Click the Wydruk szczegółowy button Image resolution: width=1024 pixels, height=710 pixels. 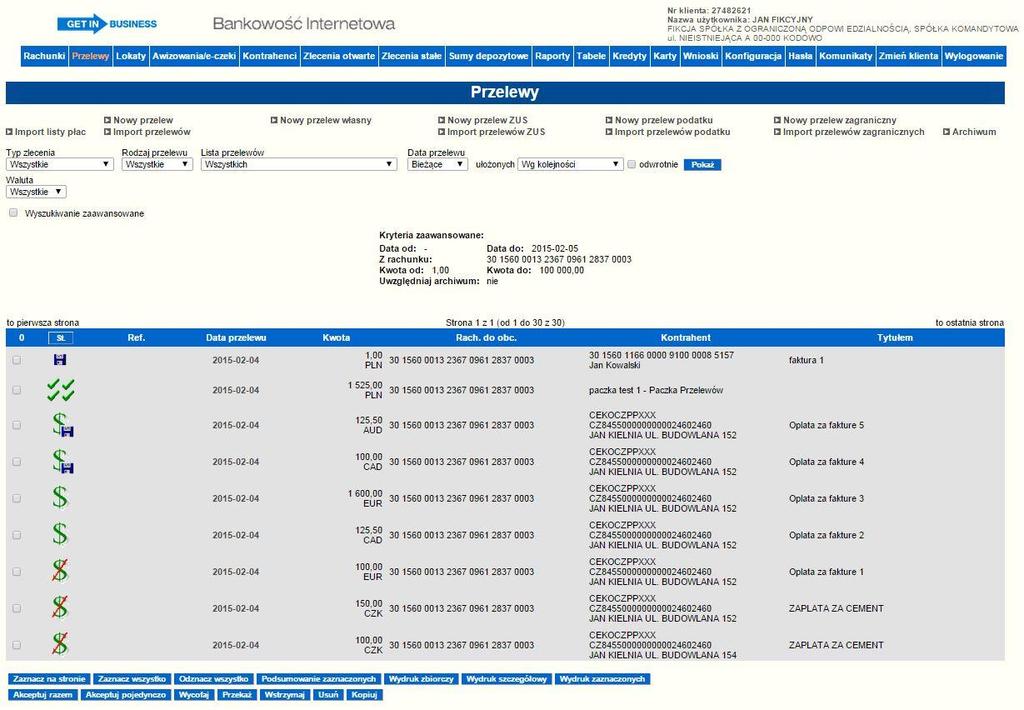(x=507, y=679)
